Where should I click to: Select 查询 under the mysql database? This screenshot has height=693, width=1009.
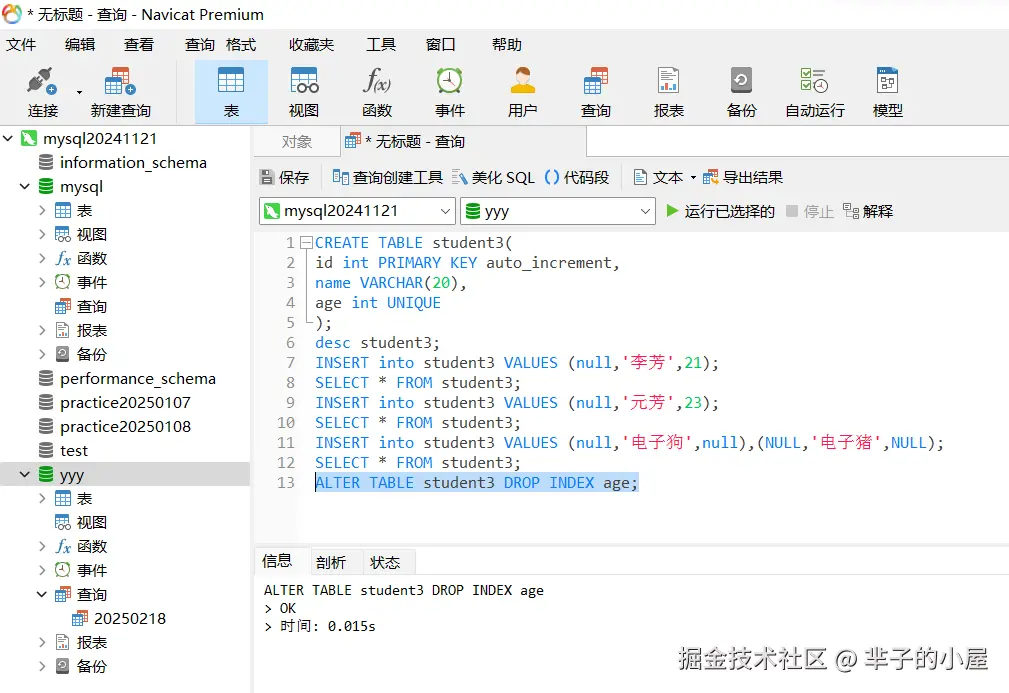(x=91, y=307)
